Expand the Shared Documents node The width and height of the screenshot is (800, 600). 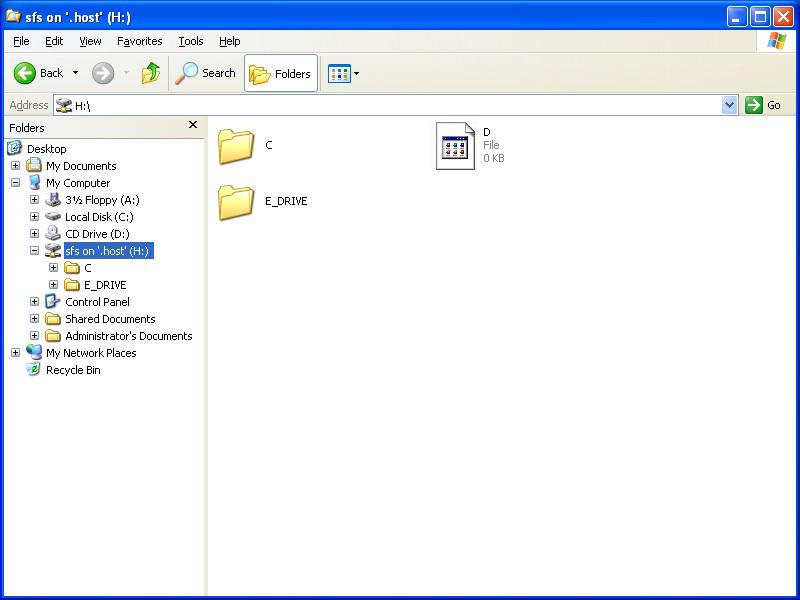pos(34,319)
